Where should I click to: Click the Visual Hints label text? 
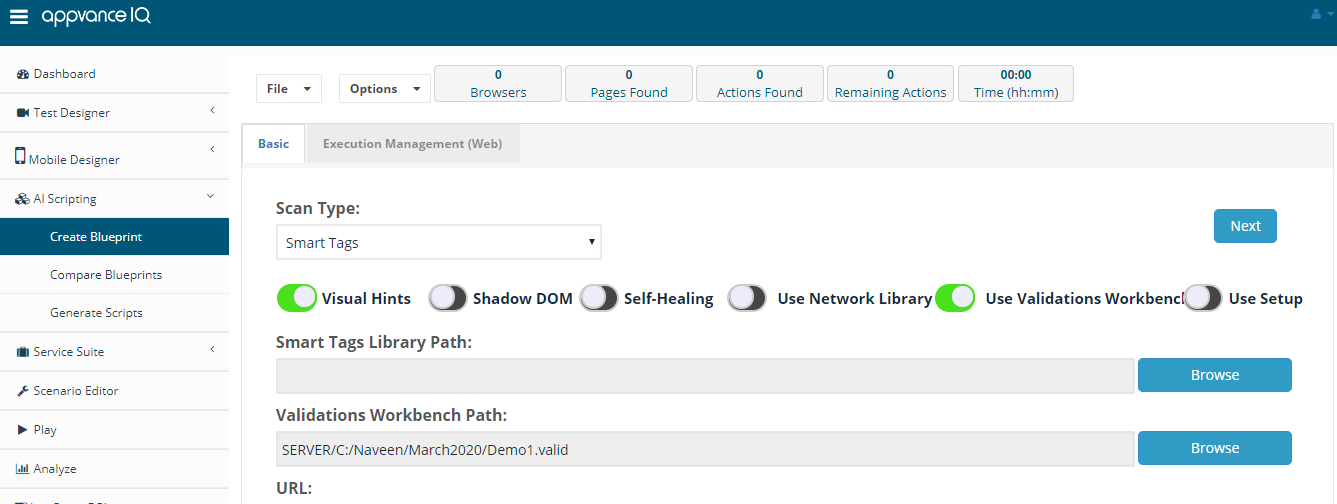366,299
